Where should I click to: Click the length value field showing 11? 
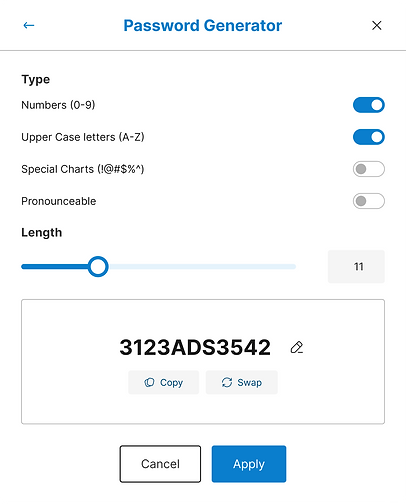[356, 267]
